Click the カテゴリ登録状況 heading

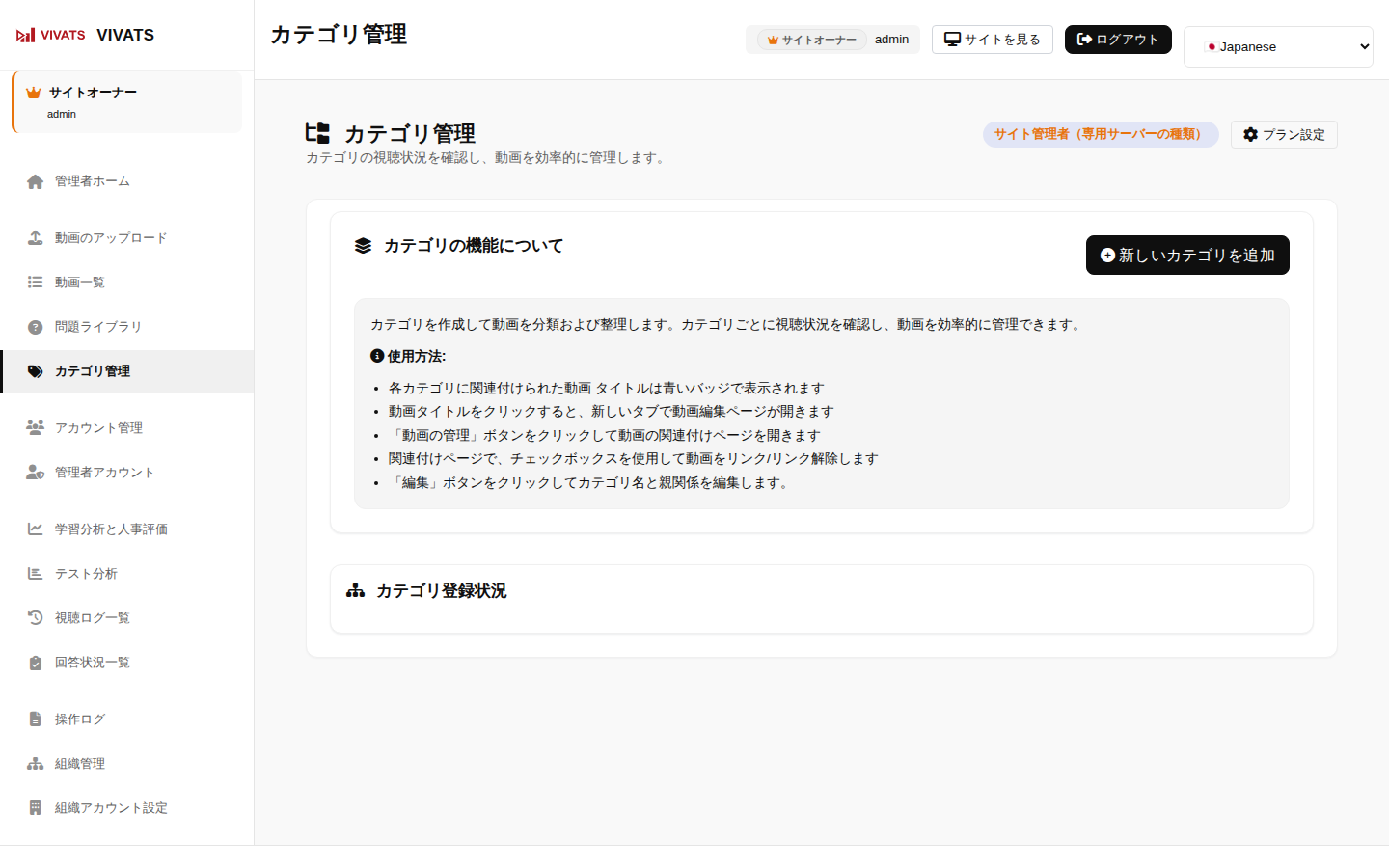[x=442, y=590]
